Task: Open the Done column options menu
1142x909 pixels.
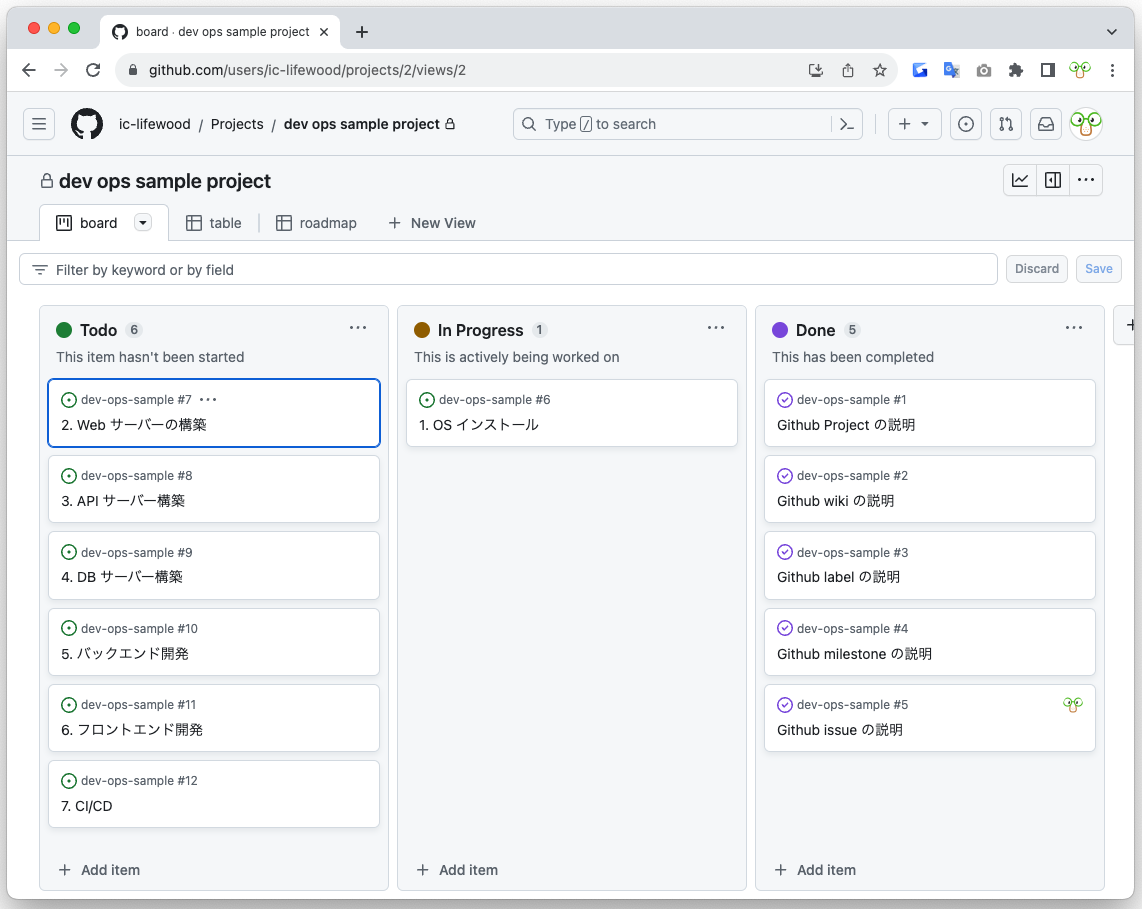Action: point(1074,328)
